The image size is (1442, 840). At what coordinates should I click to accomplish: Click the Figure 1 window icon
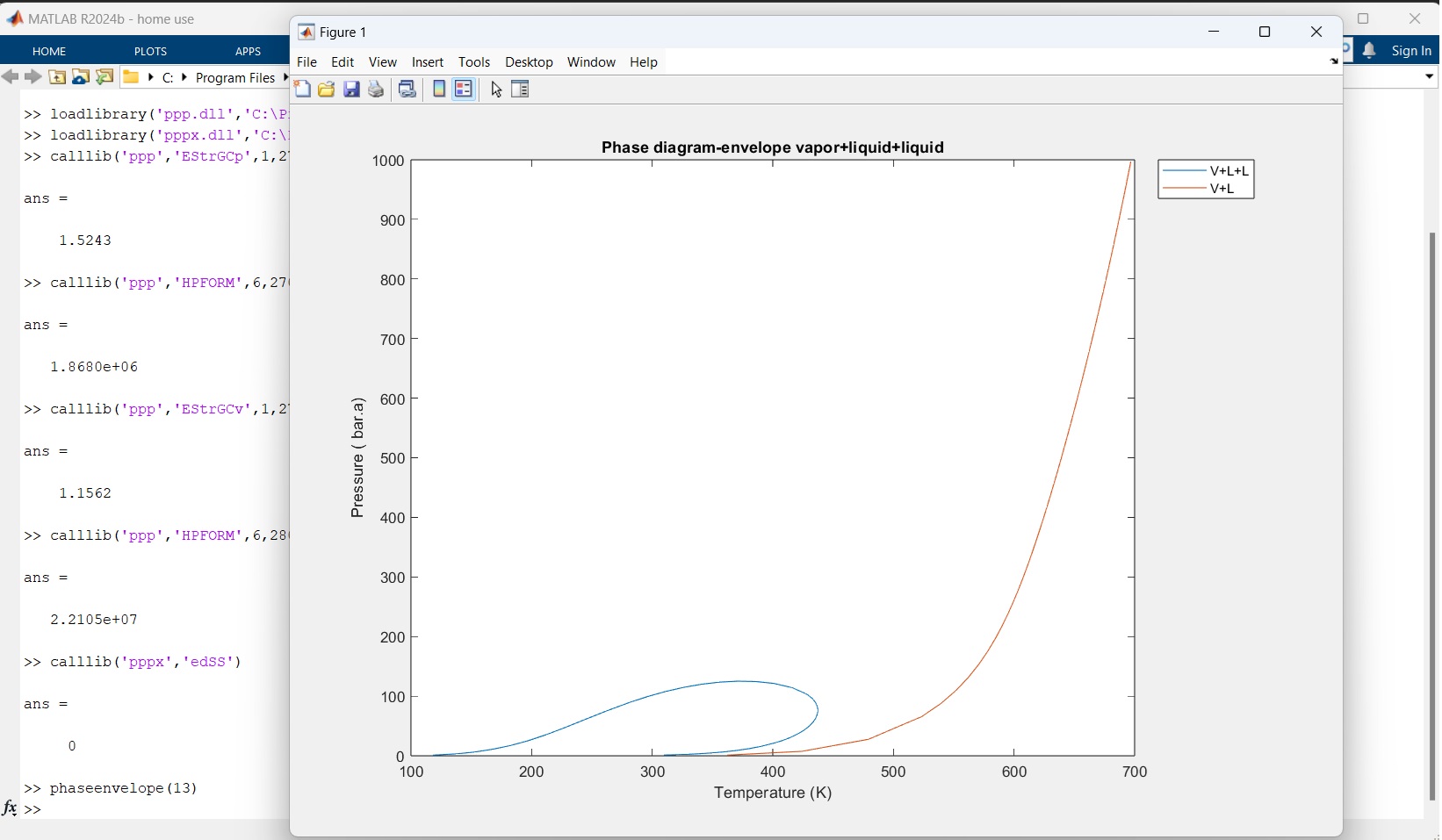coord(306,32)
